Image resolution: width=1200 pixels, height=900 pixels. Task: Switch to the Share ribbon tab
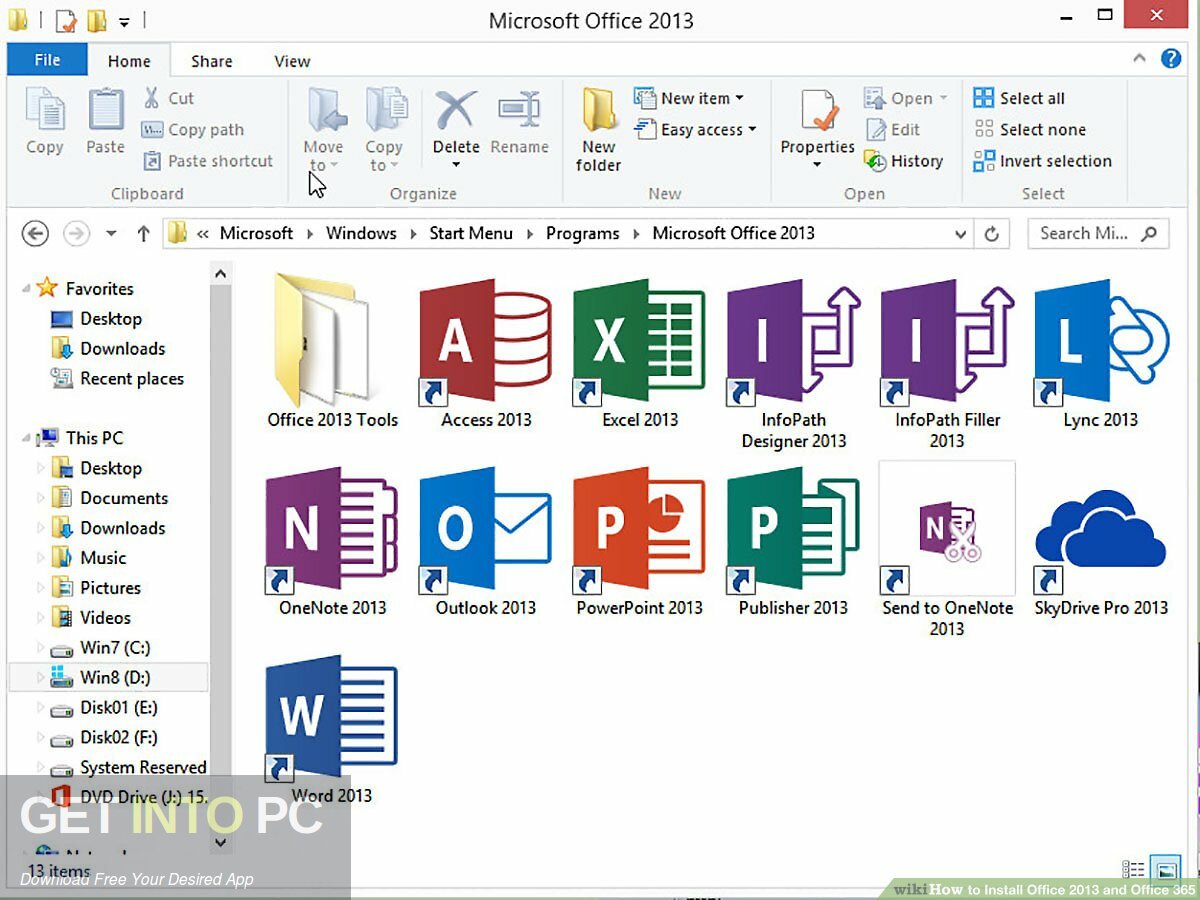click(x=212, y=61)
